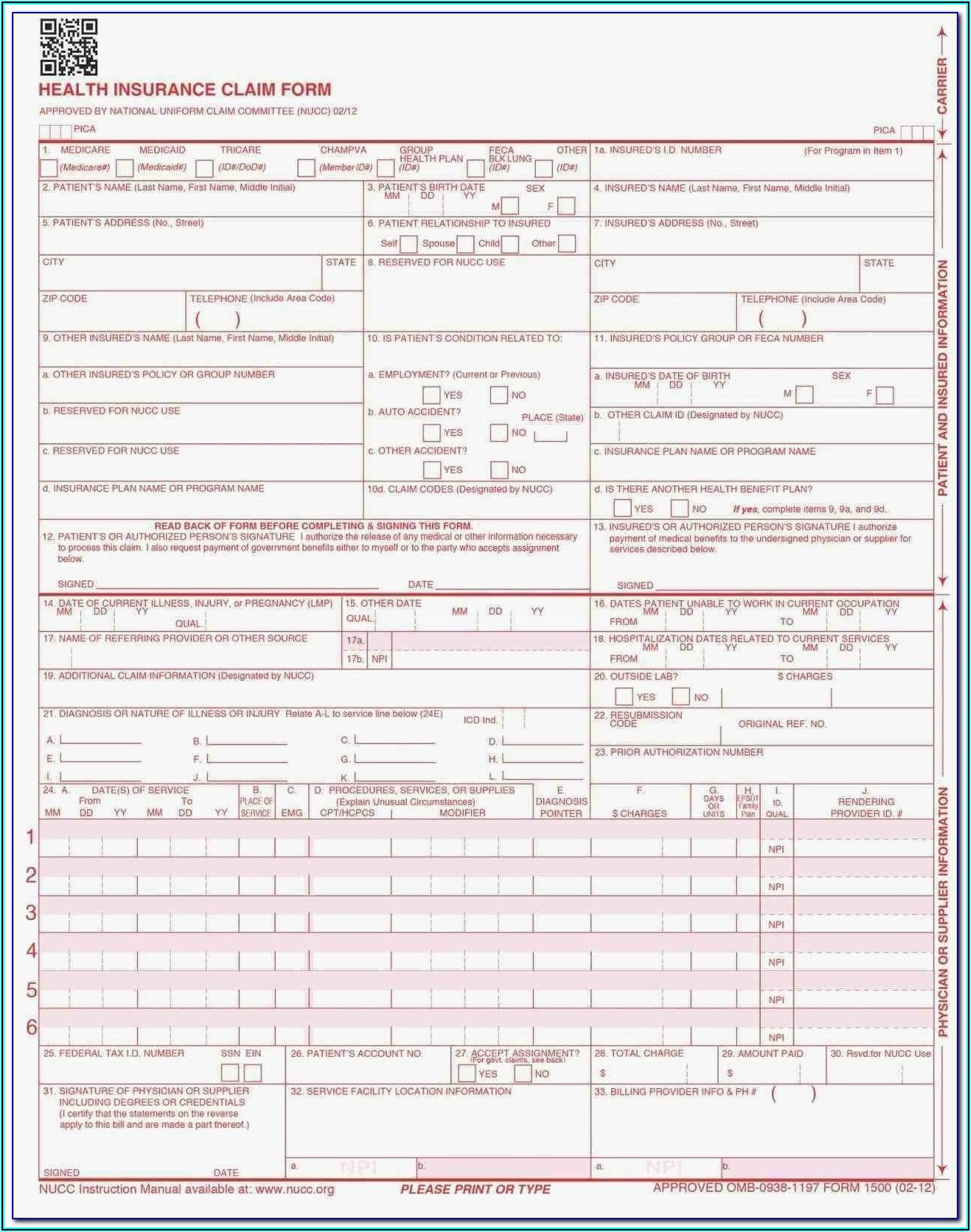
Task: Click the Insurance Plan Name field 11c
Action: tap(760, 469)
